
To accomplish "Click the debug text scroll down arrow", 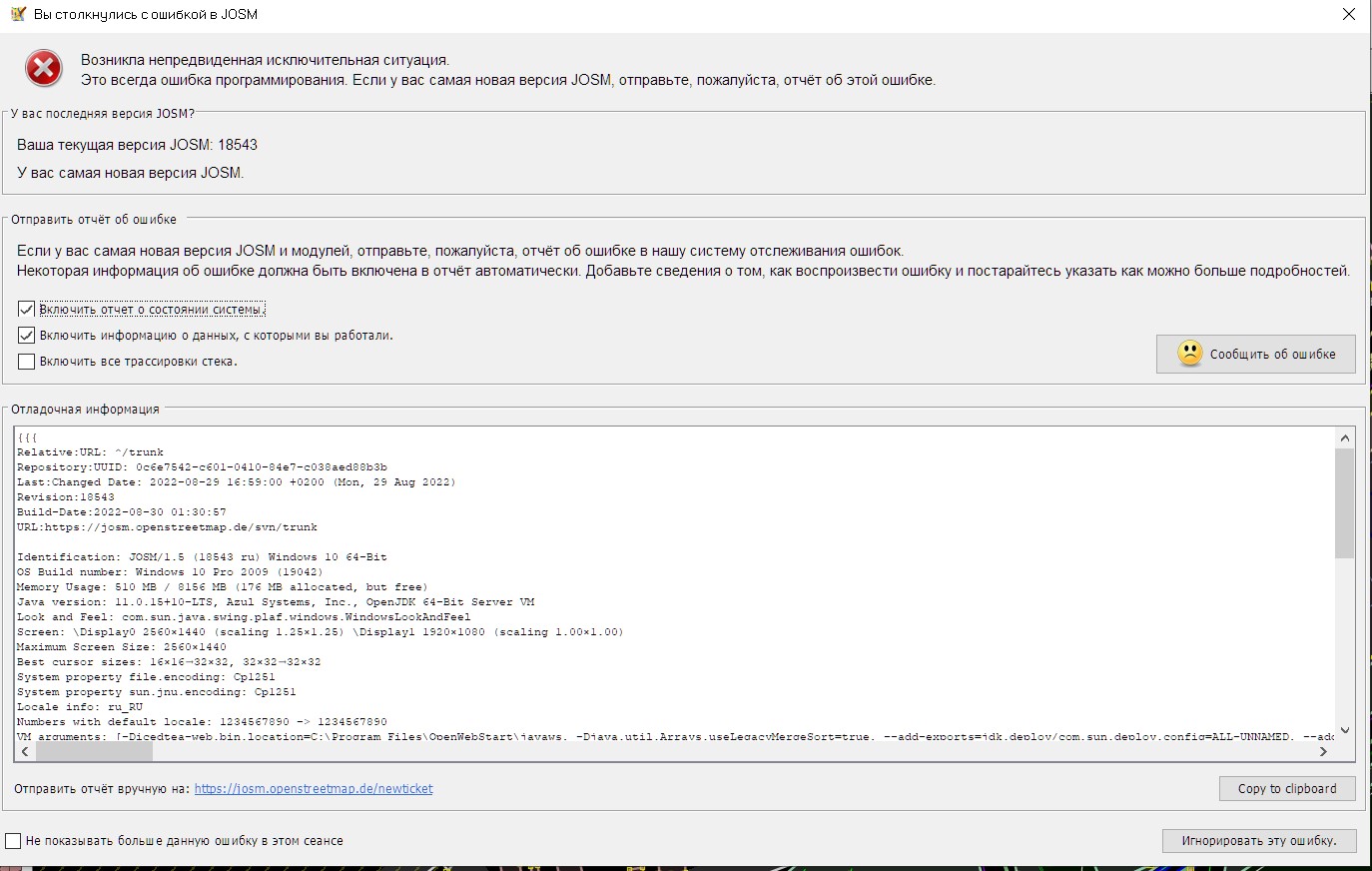I will pyautogui.click(x=1344, y=730).
